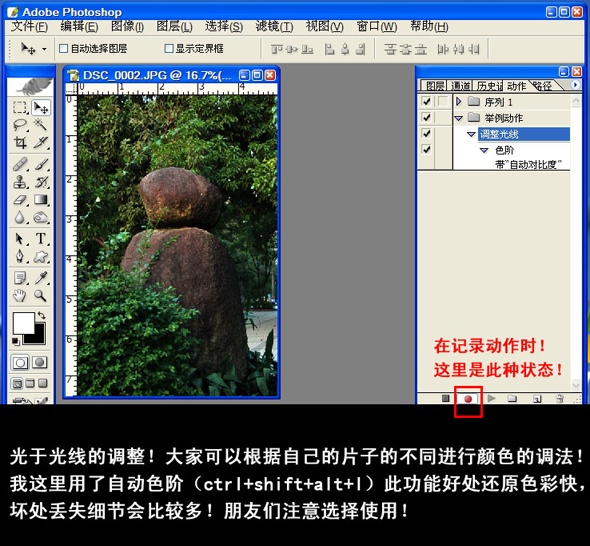Image resolution: width=590 pixels, height=546 pixels.
Task: Collapse the 举例动作 action set
Action: (x=459, y=118)
